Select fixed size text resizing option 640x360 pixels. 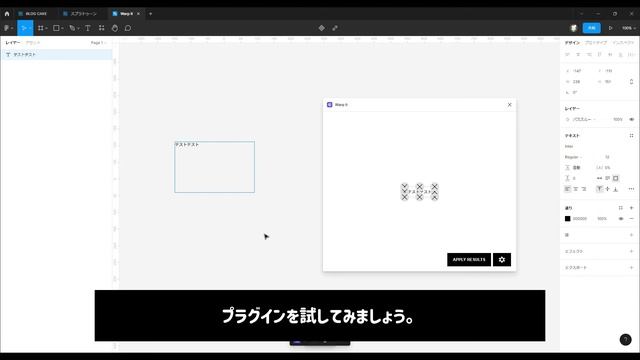coord(616,178)
